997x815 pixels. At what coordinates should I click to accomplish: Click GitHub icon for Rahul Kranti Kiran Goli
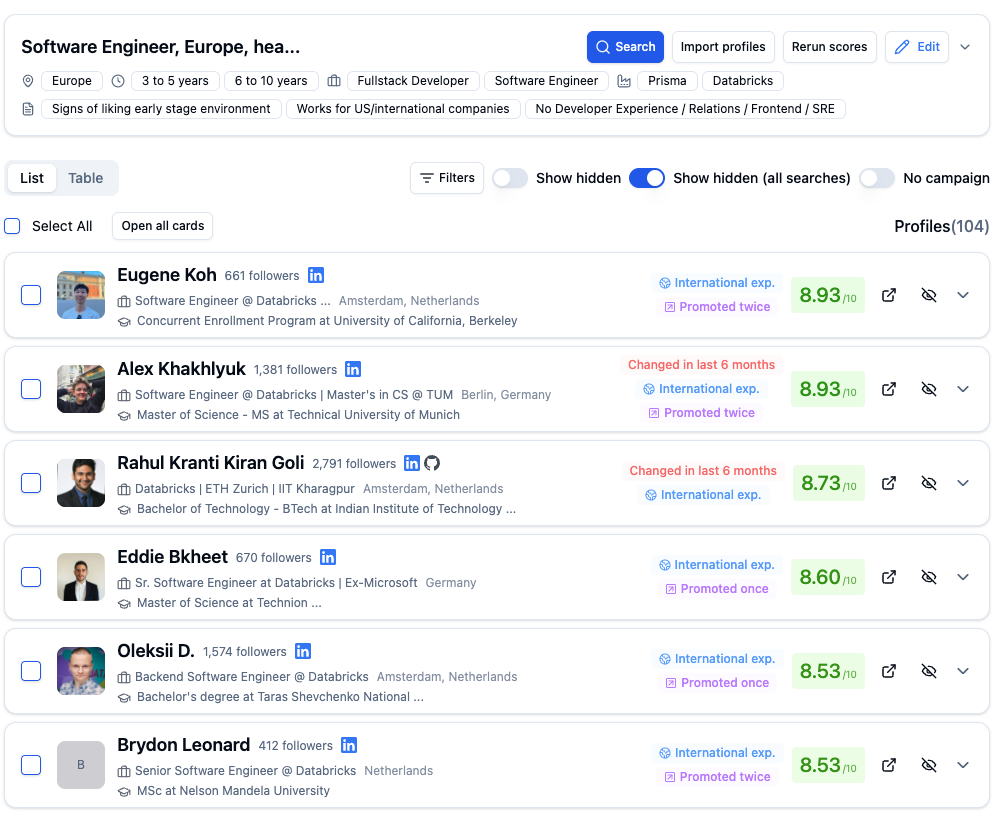point(432,463)
